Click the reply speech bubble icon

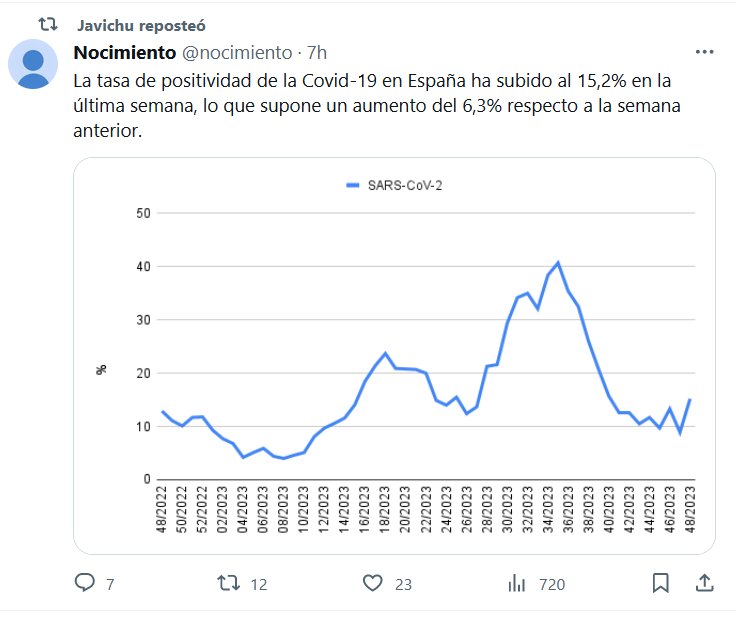tap(85, 583)
